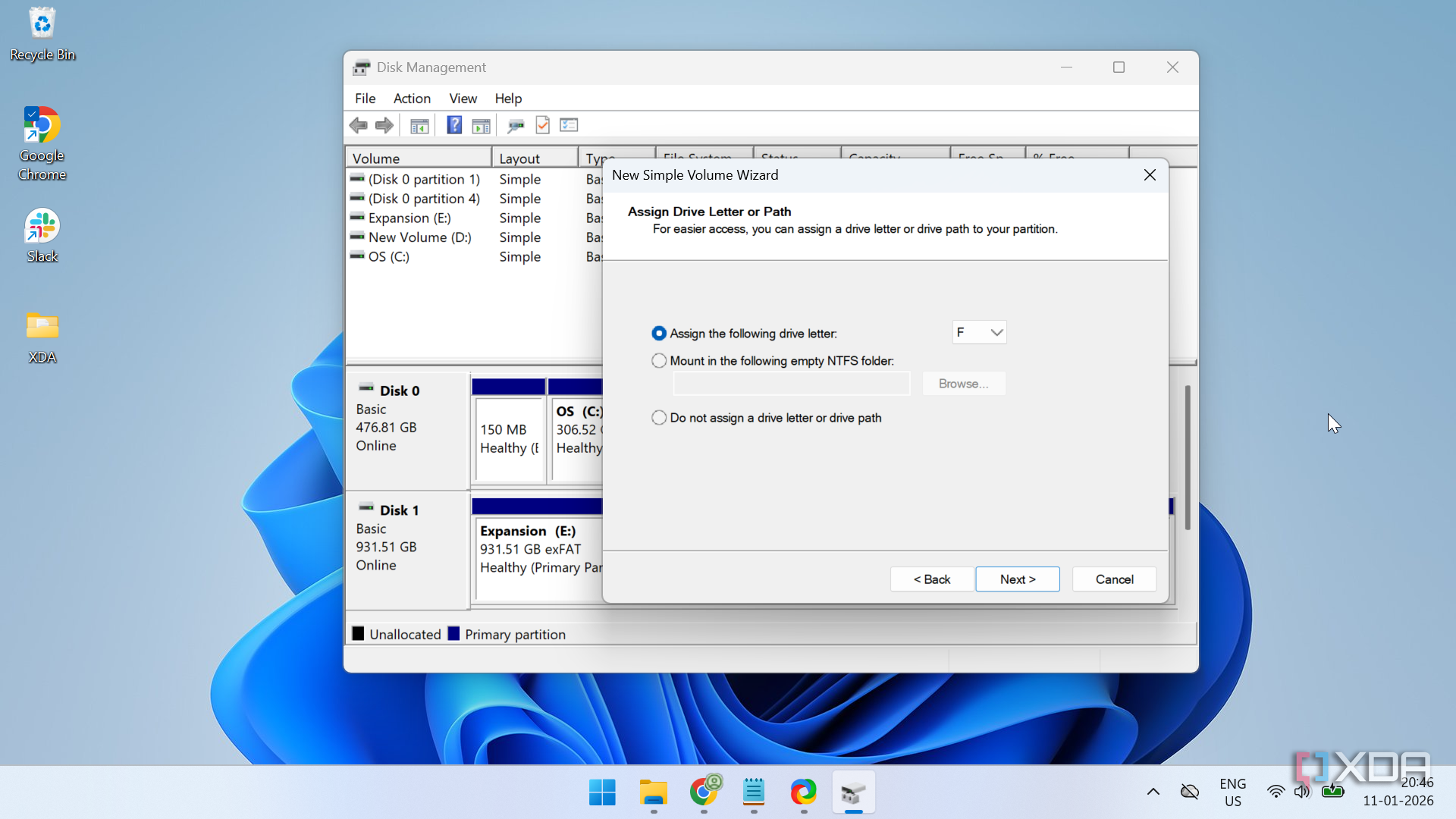The width and height of the screenshot is (1456, 819).
Task: Select Google Chrome desktop shortcut
Action: pyautogui.click(x=42, y=144)
